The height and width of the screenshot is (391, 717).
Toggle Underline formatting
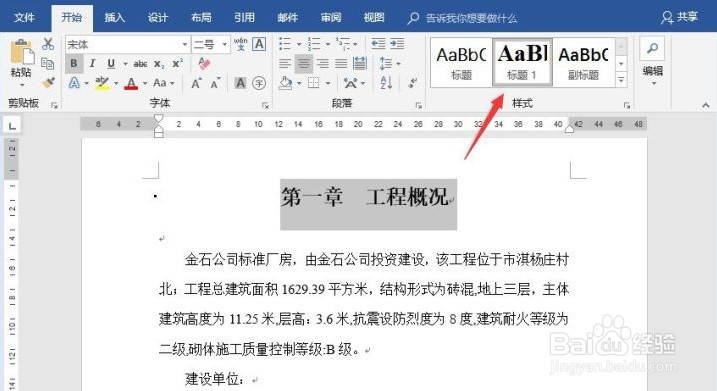pos(111,64)
